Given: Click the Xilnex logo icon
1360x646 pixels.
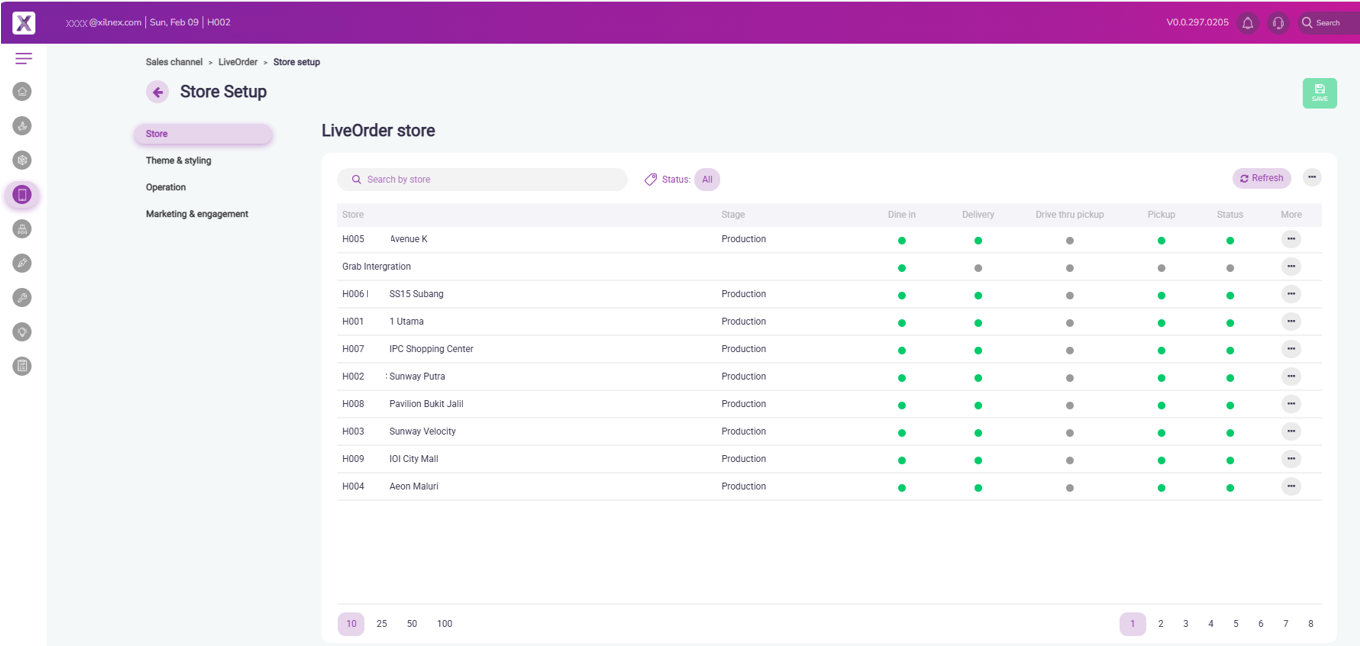Looking at the screenshot, I should (x=23, y=23).
